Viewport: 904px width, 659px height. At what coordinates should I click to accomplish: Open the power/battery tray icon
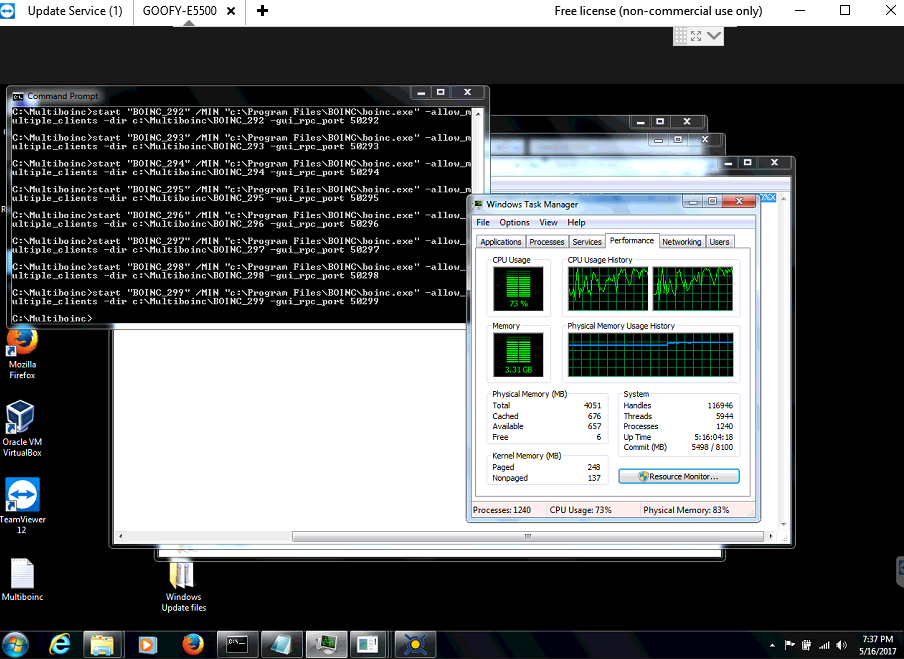point(807,645)
